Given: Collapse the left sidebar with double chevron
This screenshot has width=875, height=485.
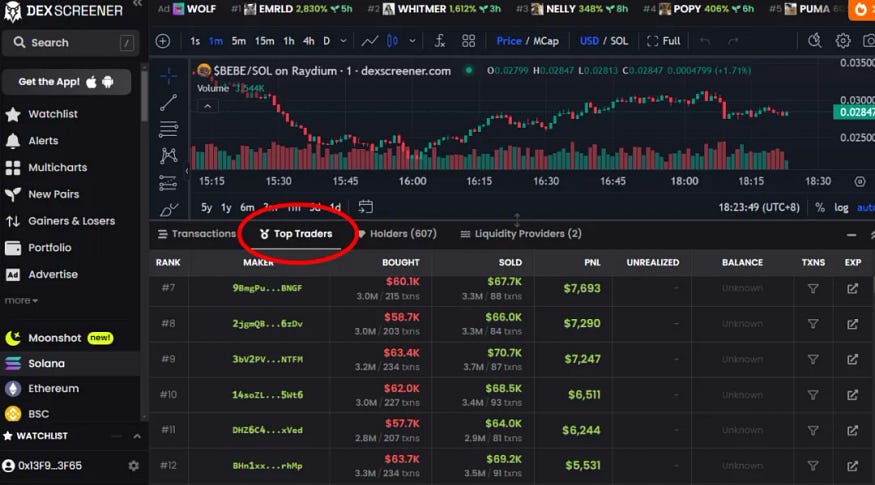Looking at the screenshot, I should (x=137, y=4).
